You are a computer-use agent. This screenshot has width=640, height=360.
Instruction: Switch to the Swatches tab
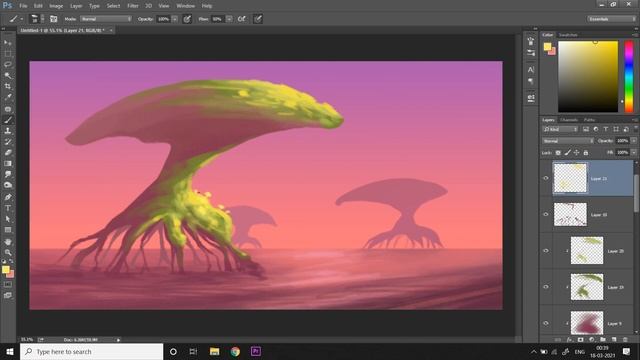coord(568,35)
